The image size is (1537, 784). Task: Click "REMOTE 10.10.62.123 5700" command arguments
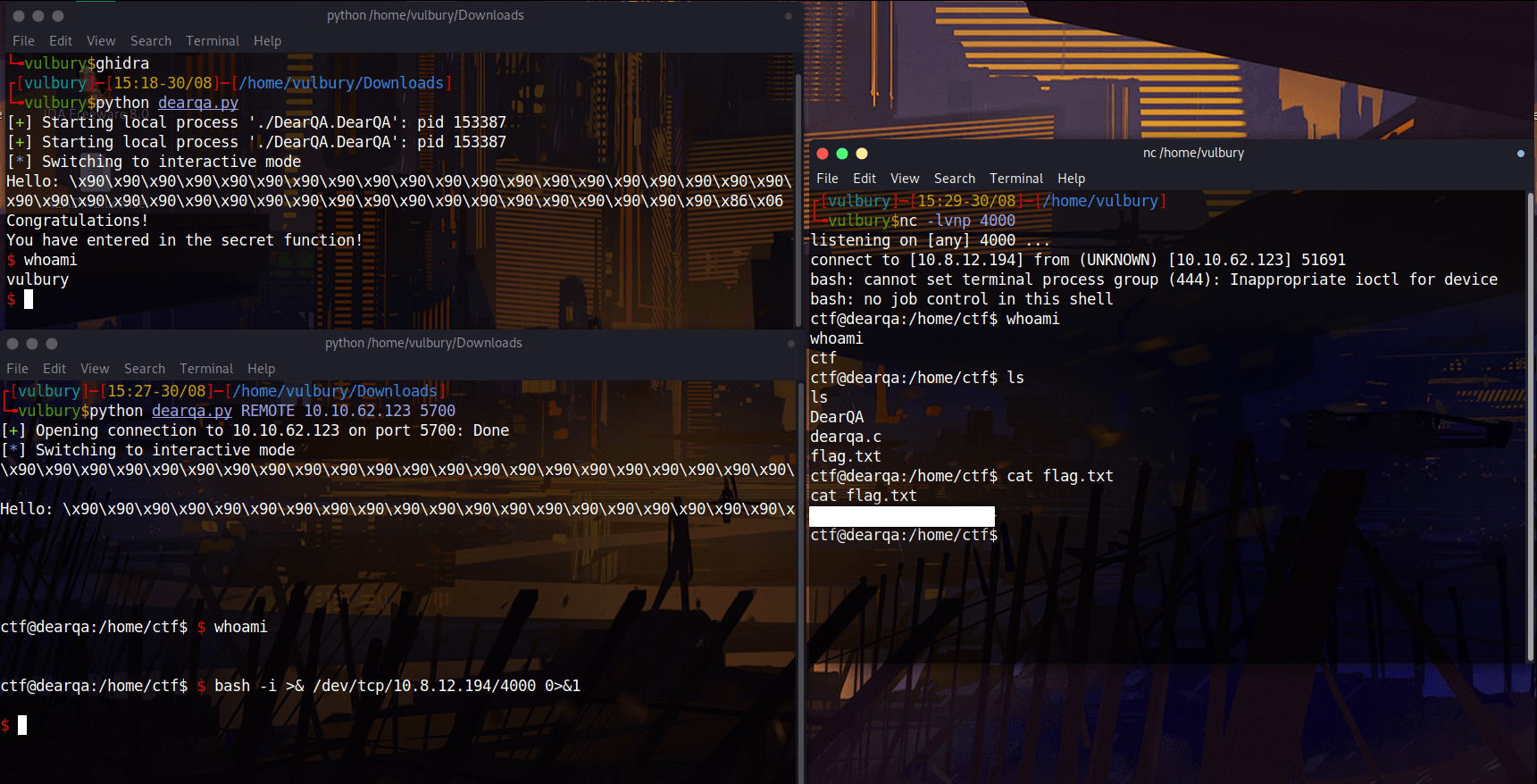tap(348, 411)
